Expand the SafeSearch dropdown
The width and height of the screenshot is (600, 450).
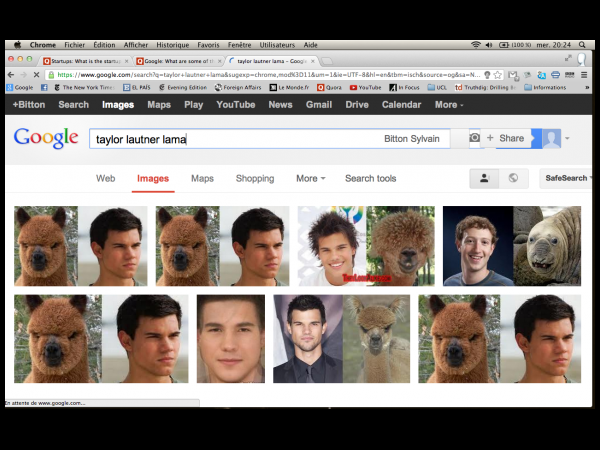point(566,178)
